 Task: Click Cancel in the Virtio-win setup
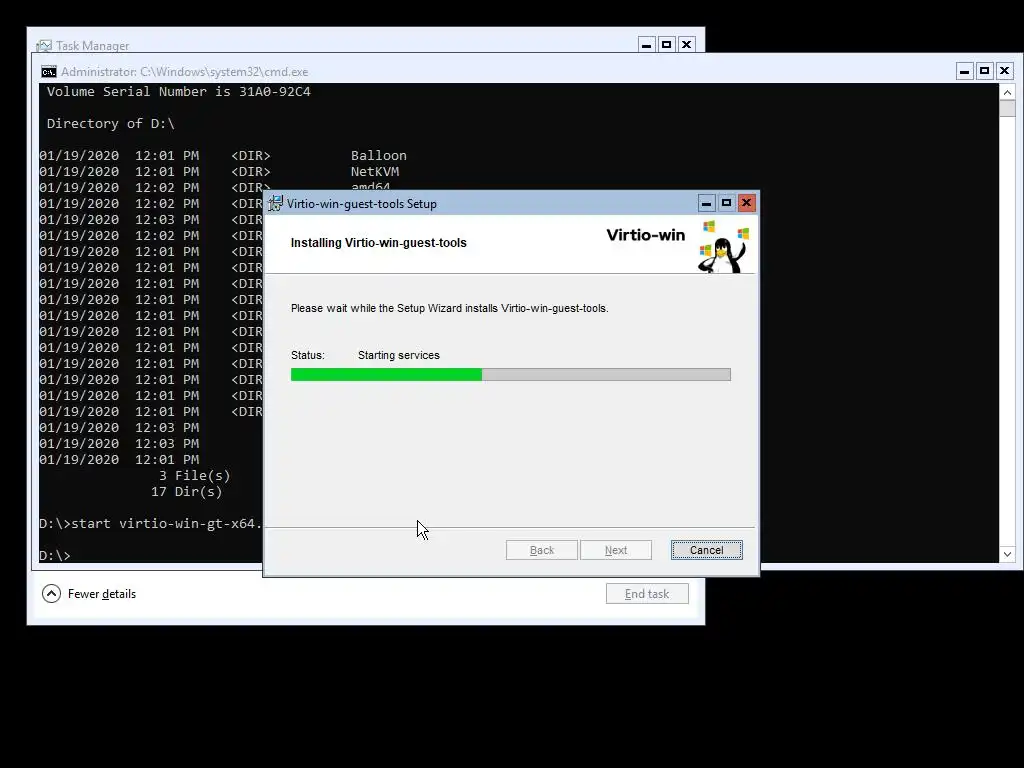[x=707, y=550]
